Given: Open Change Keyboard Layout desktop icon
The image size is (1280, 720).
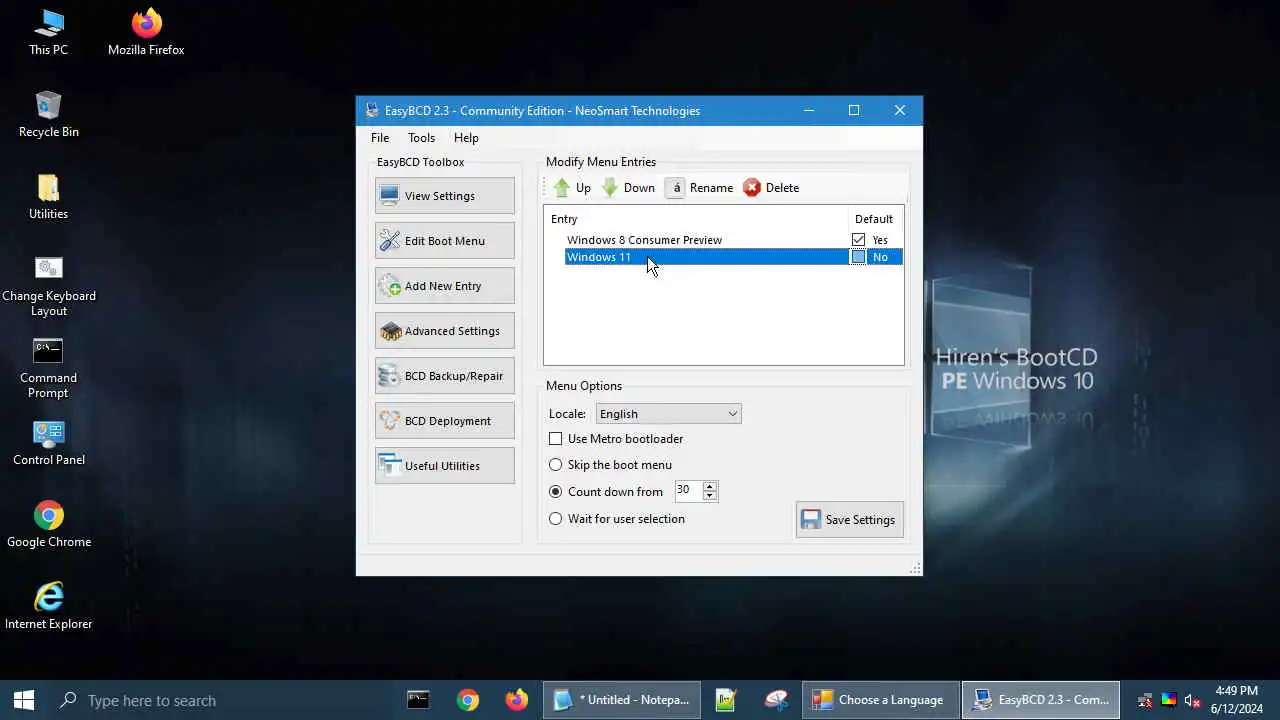Looking at the screenshot, I should [48, 285].
